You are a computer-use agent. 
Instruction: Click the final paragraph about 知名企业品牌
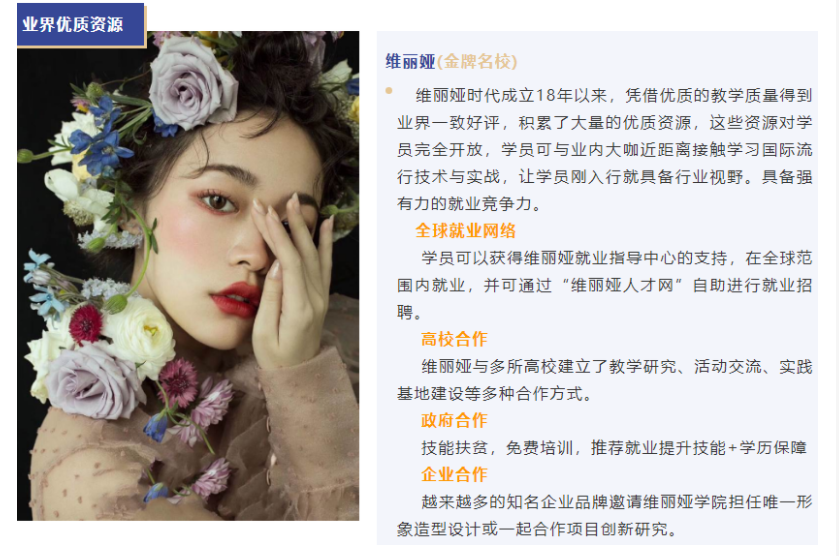tap(605, 515)
